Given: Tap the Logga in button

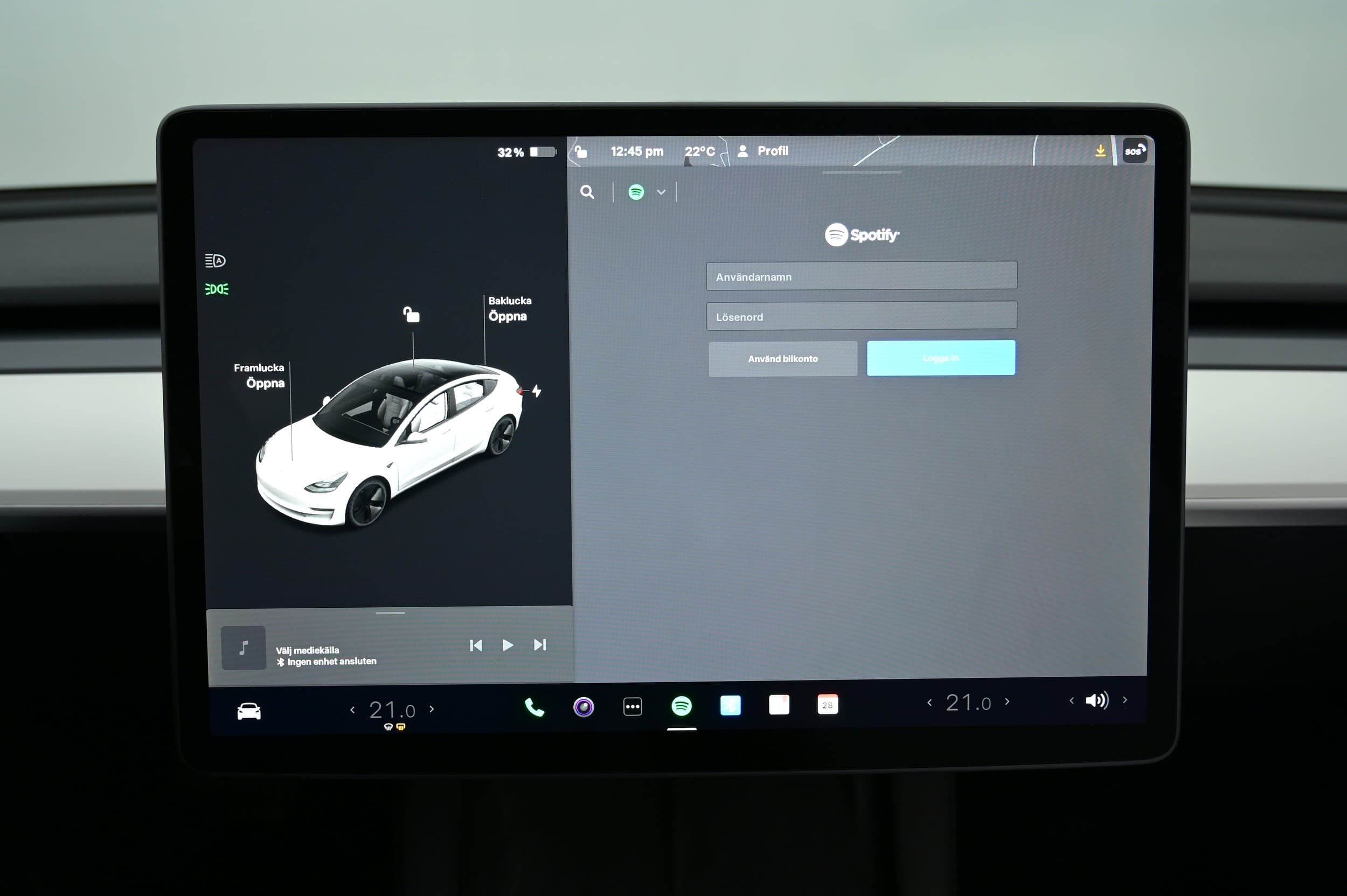Looking at the screenshot, I should pos(941,358).
